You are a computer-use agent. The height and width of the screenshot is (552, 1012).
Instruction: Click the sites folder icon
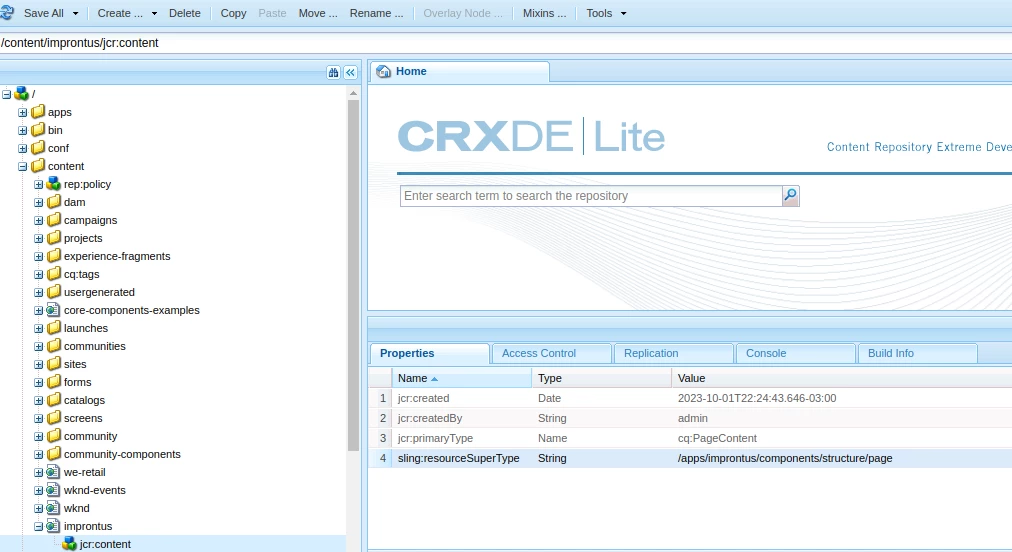(54, 364)
